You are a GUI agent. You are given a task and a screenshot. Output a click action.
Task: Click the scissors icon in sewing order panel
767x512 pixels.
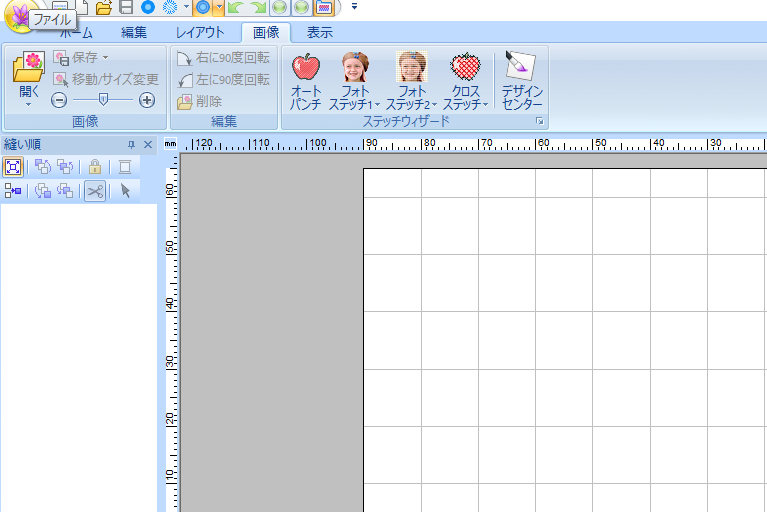click(x=95, y=191)
